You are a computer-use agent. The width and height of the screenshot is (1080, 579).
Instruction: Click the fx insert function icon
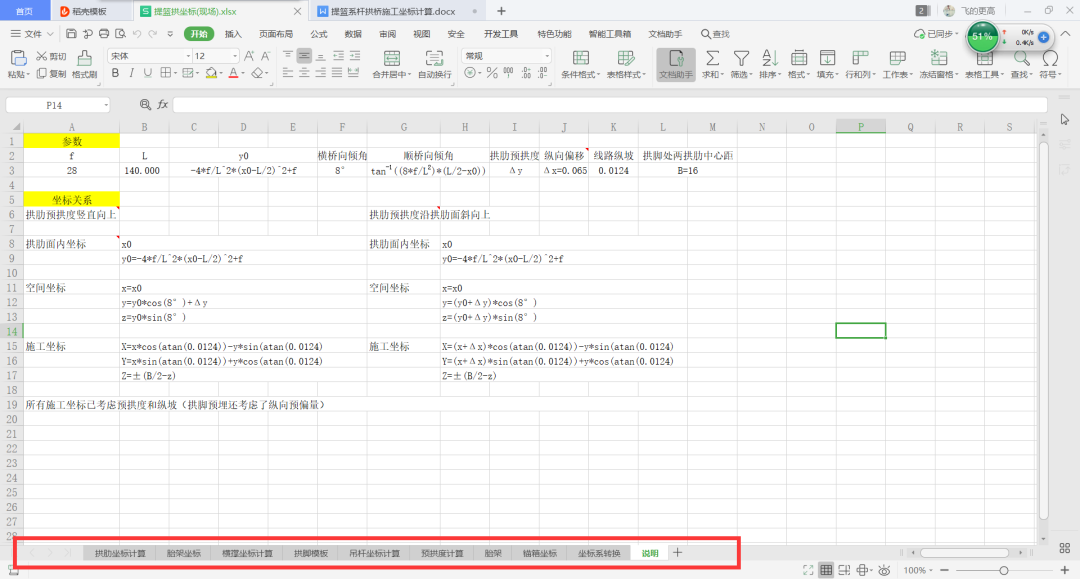click(x=163, y=105)
